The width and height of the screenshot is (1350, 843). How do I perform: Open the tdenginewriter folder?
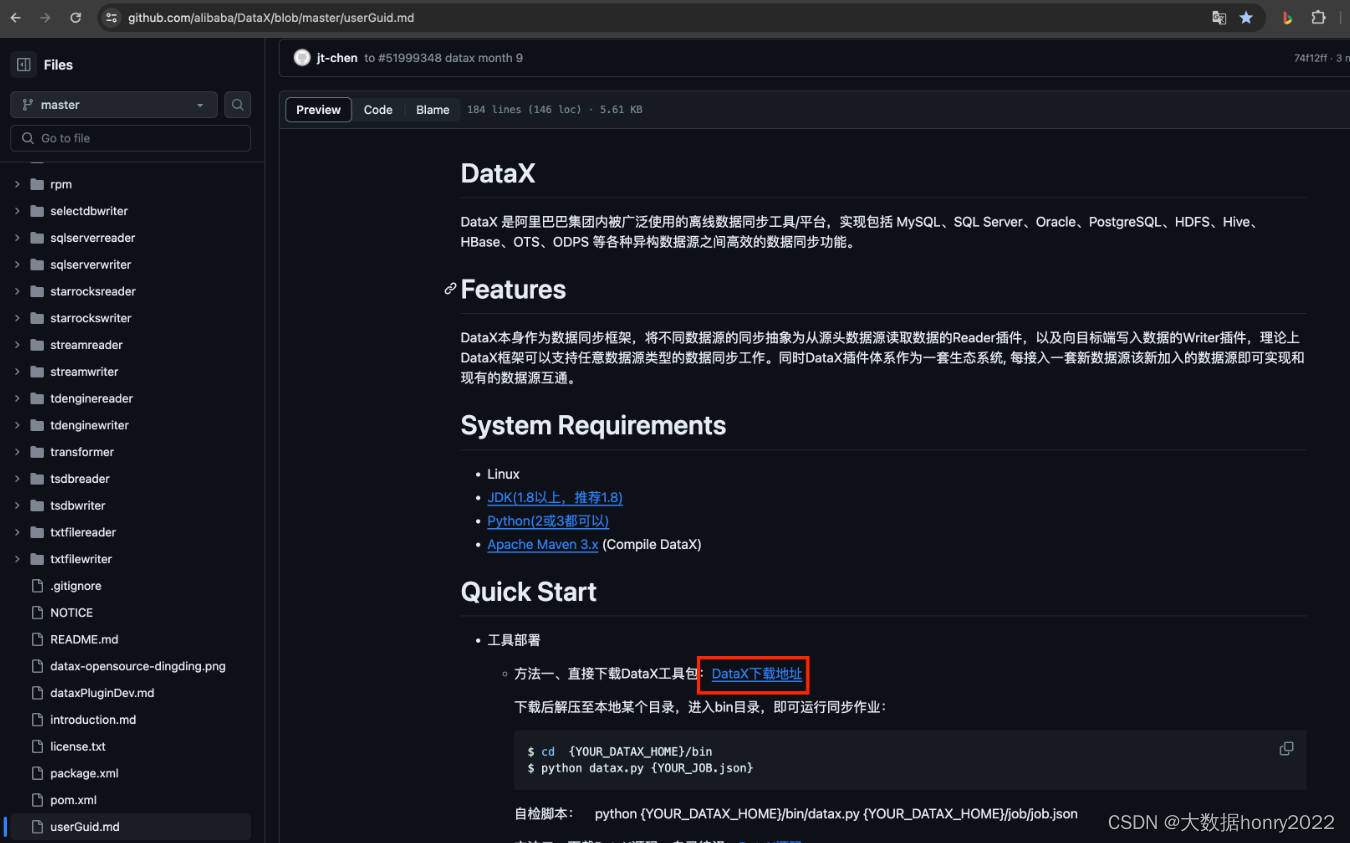click(89, 426)
